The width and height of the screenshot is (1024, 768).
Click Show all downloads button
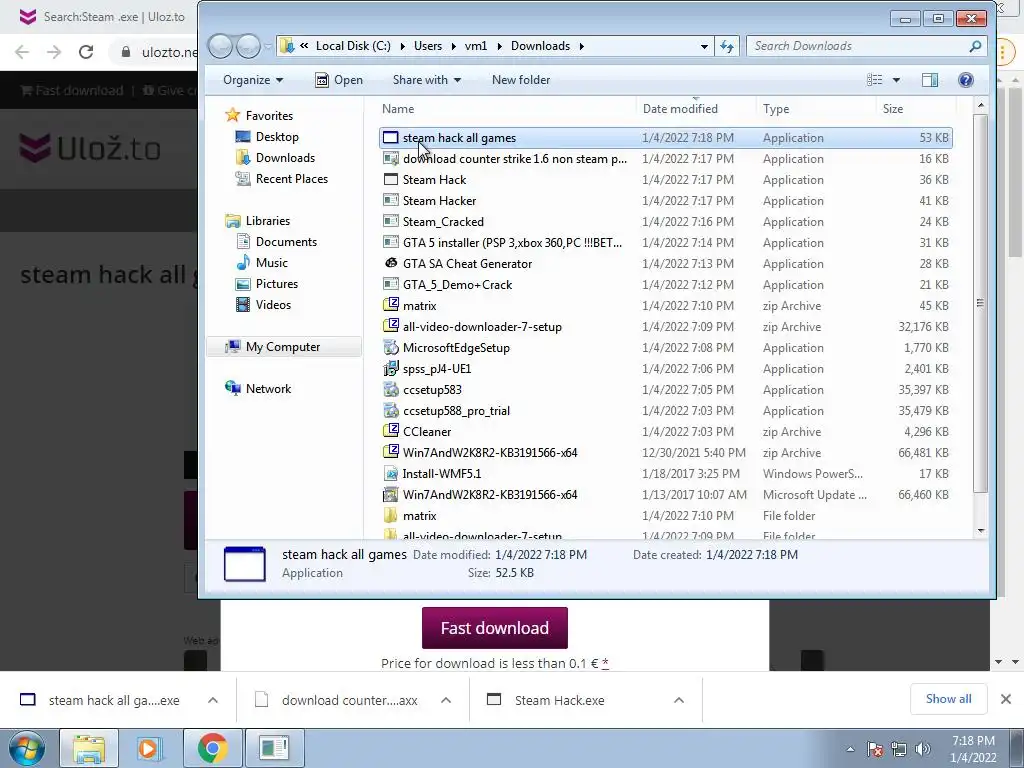948,699
